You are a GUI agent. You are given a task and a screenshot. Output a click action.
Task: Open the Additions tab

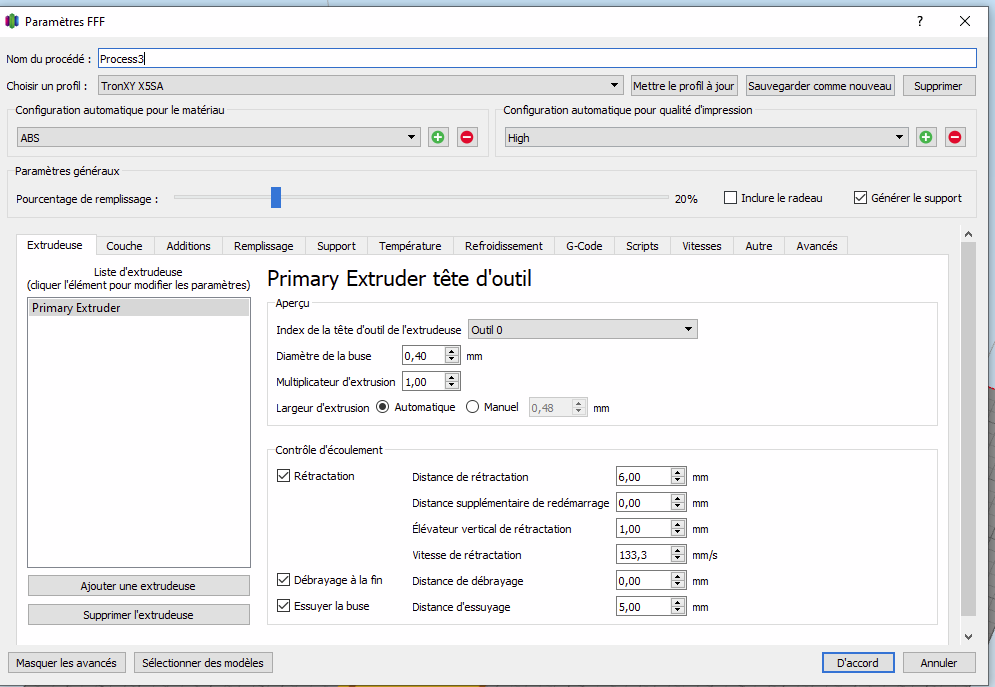188,245
